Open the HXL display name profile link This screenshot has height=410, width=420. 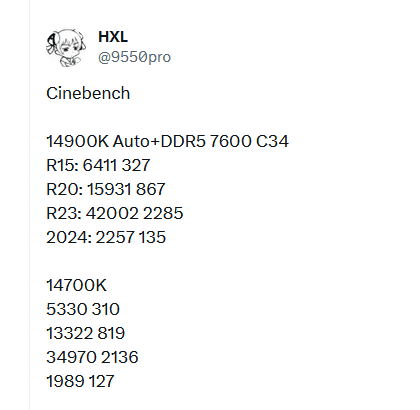[113, 37]
